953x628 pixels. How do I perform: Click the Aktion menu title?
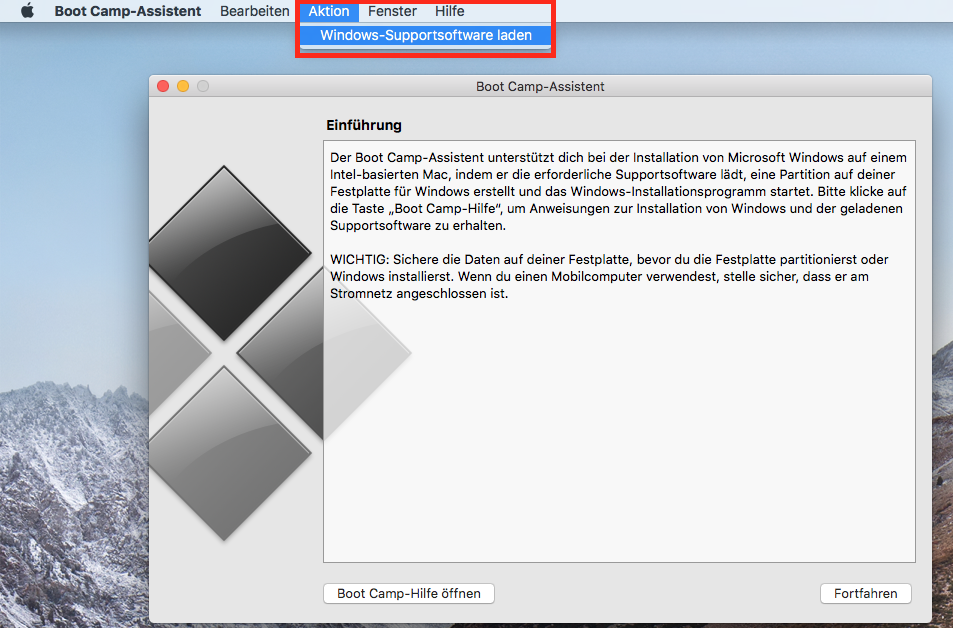(x=329, y=11)
